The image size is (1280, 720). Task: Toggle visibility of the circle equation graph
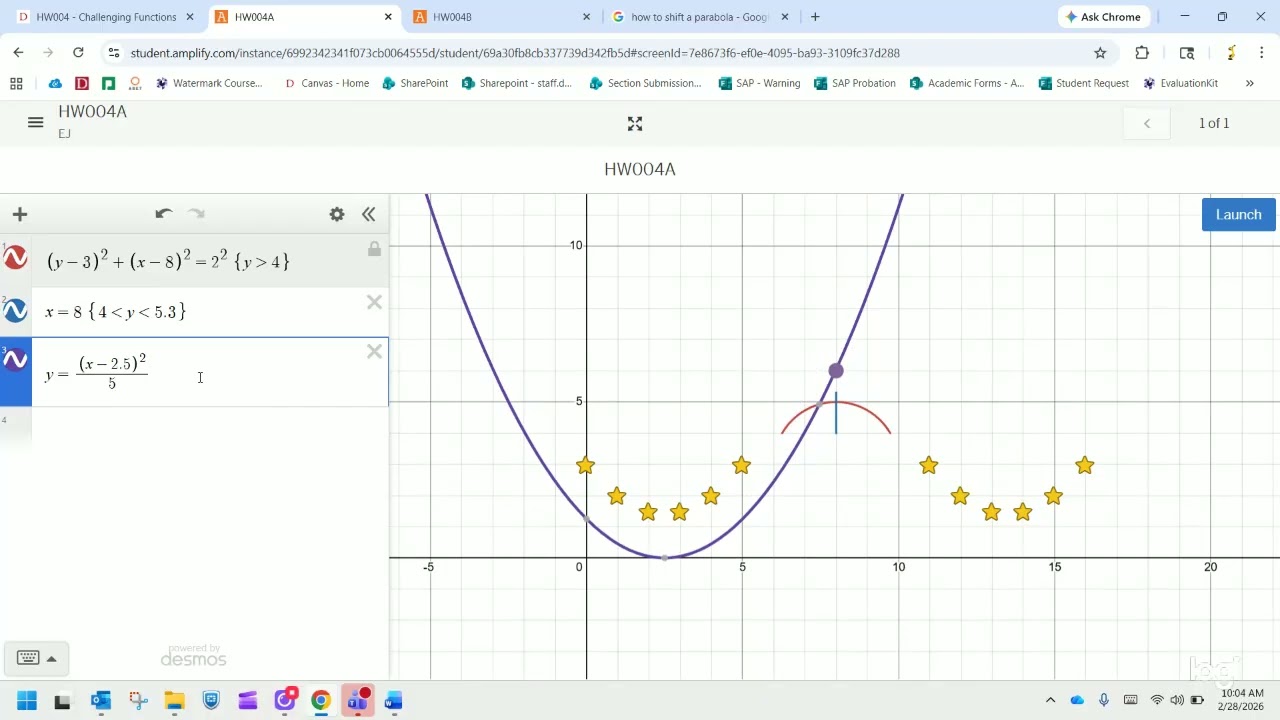click(15, 258)
